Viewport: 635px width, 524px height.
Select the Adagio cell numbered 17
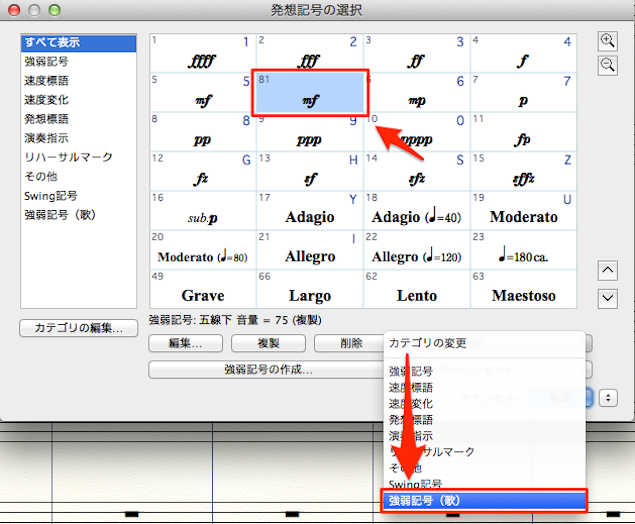tap(310, 211)
